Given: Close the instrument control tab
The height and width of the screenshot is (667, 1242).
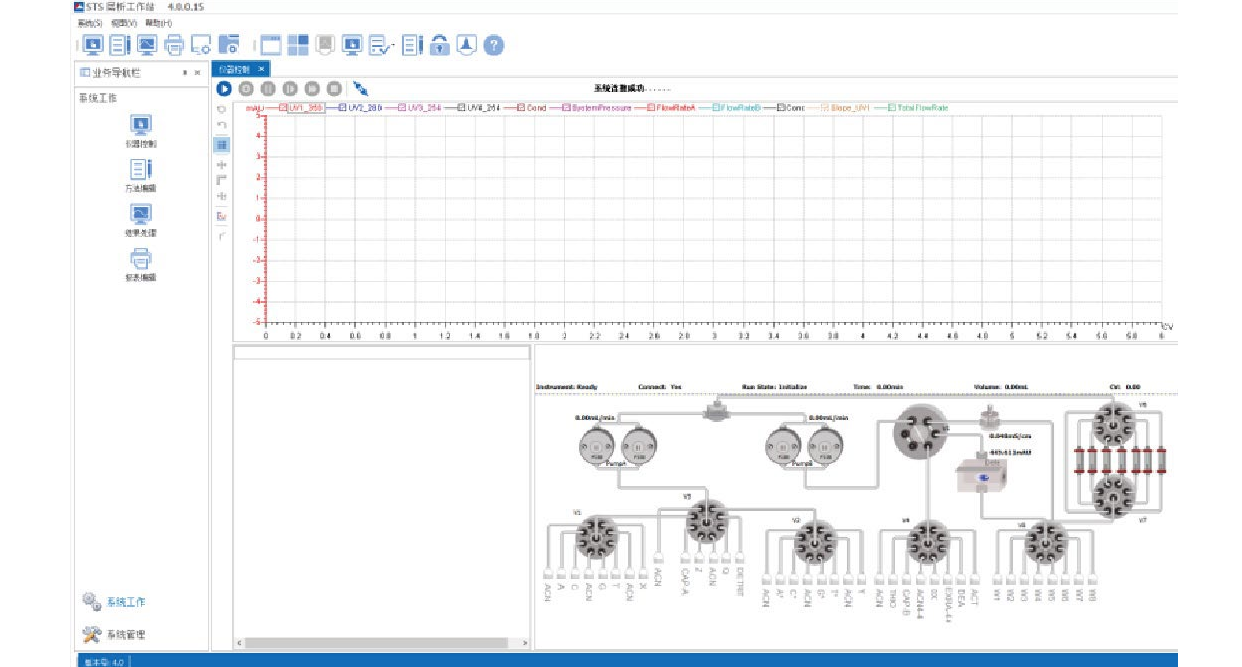Looking at the screenshot, I should click(x=261, y=69).
